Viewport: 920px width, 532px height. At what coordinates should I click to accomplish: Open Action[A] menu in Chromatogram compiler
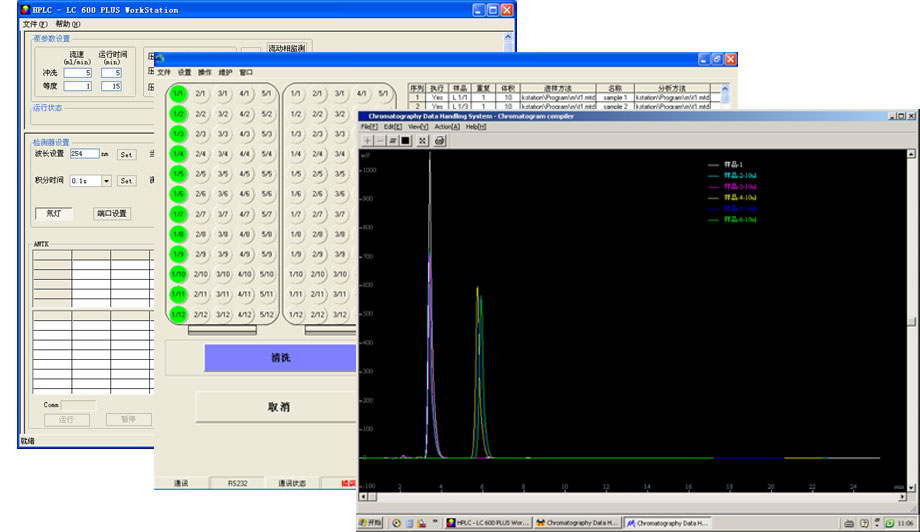(447, 127)
